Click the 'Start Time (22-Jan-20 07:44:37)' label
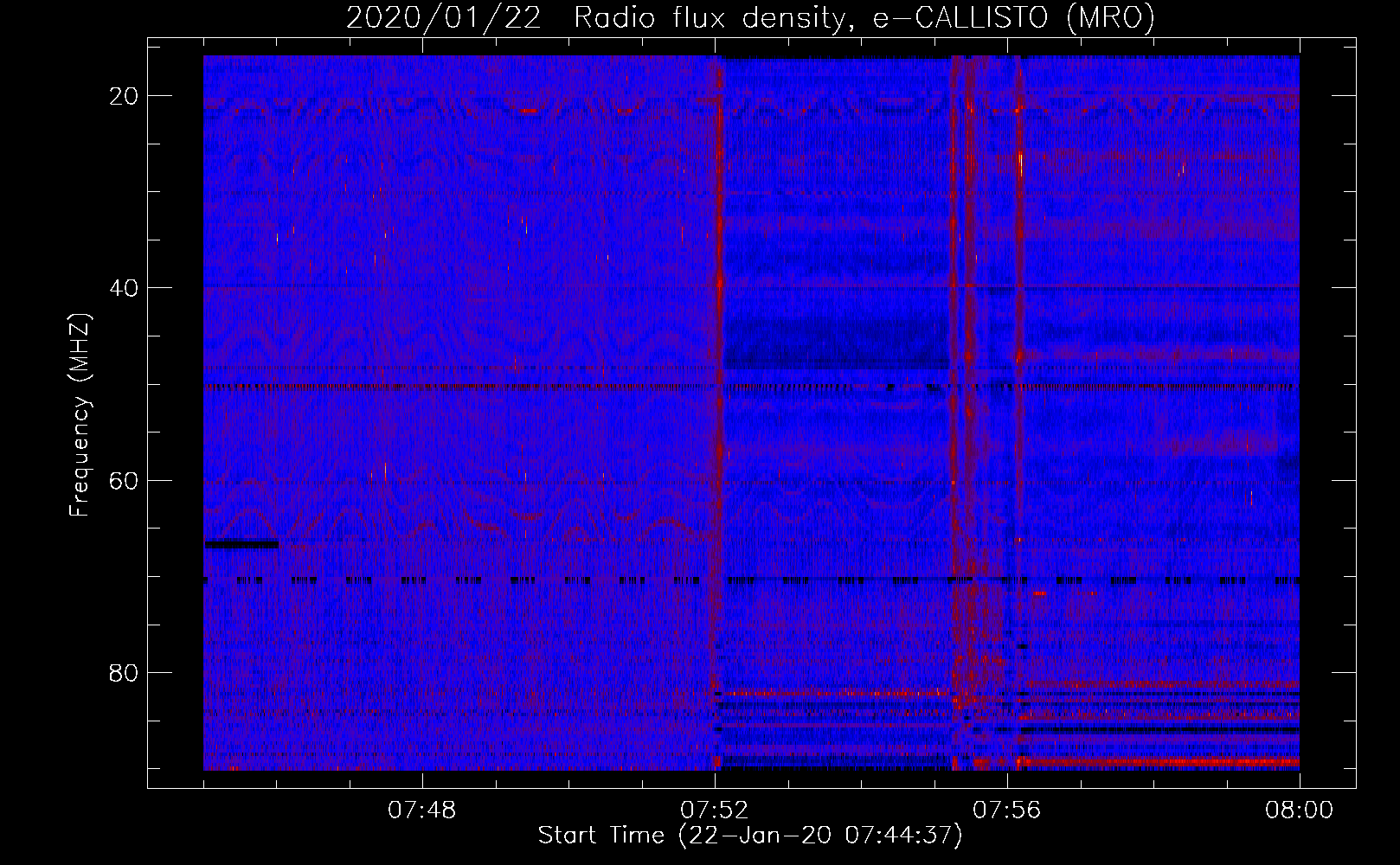The image size is (1400, 865). 750,836
